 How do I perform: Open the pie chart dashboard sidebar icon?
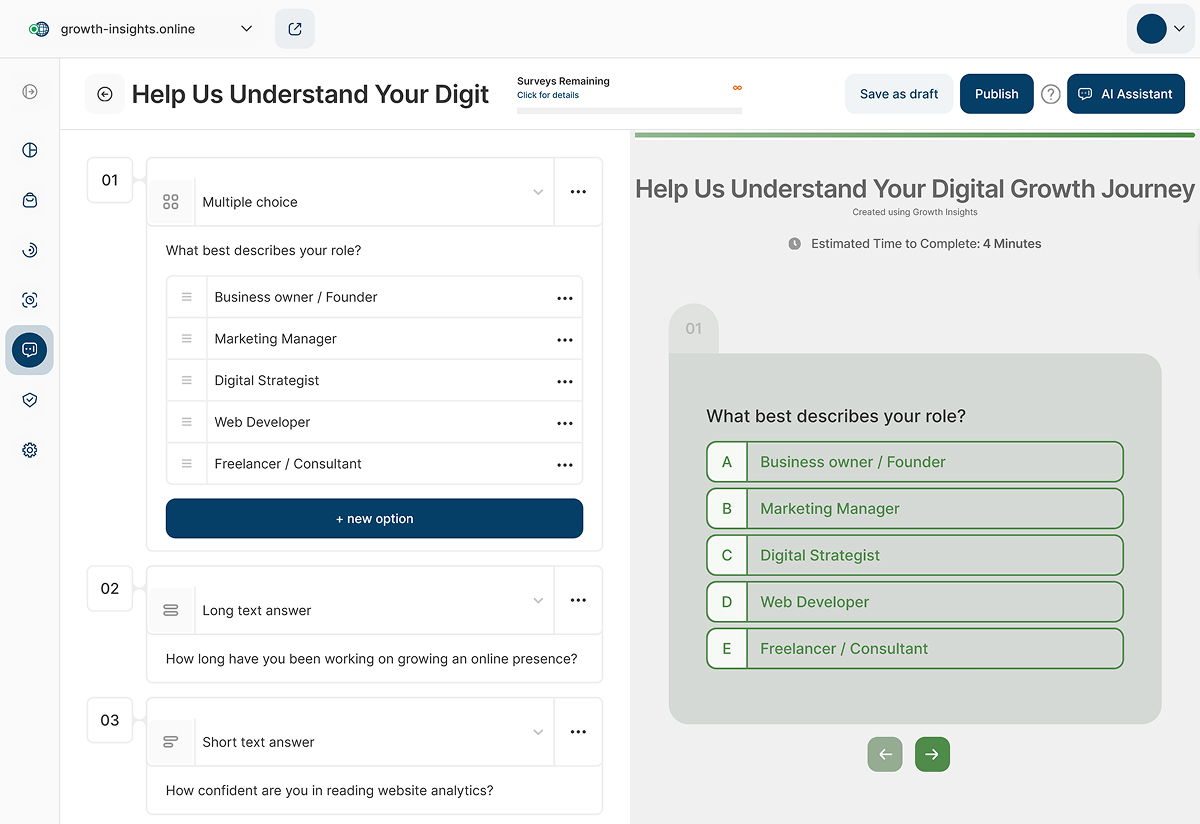click(30, 150)
